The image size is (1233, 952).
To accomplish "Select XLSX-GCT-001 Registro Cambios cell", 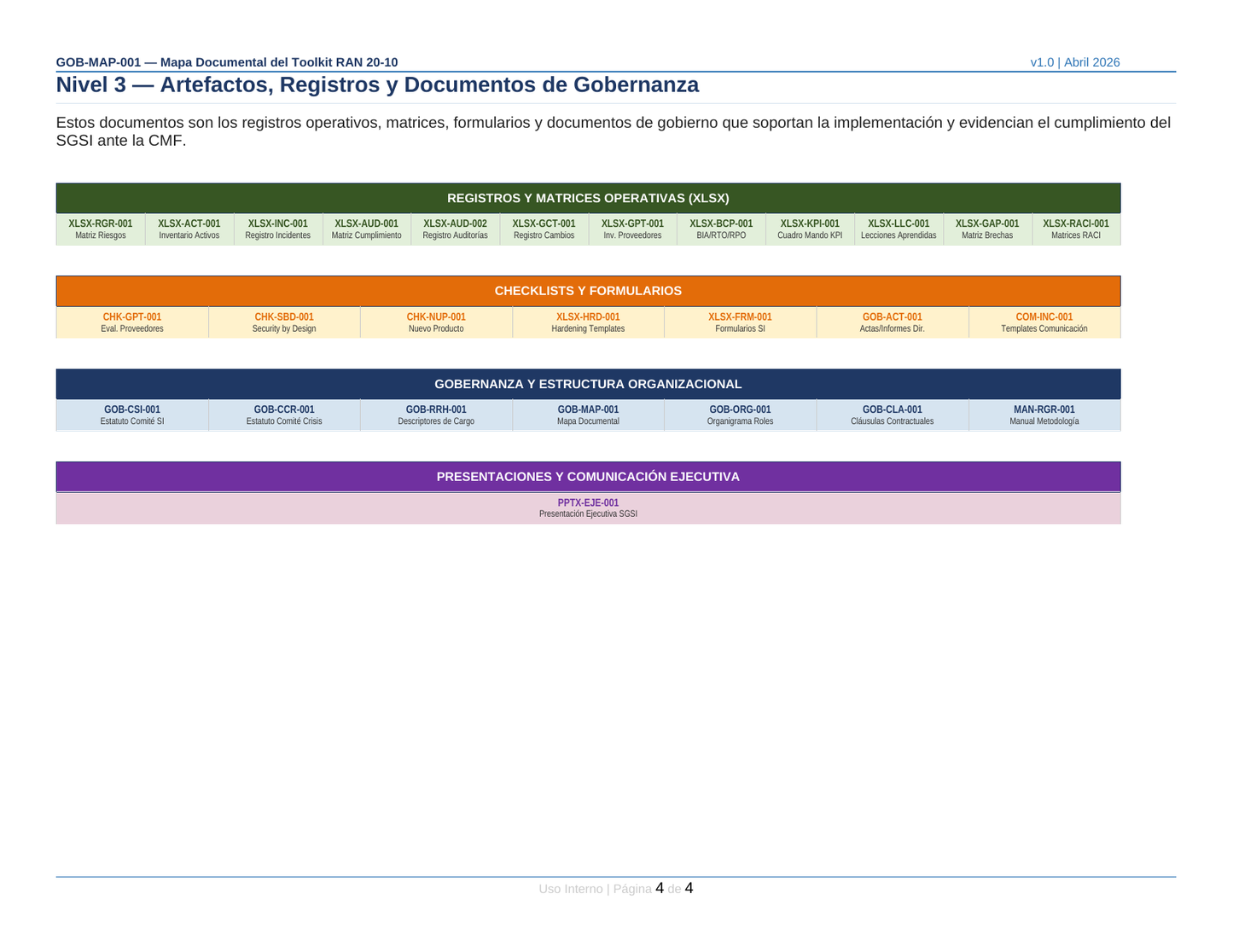I will point(544,229).
